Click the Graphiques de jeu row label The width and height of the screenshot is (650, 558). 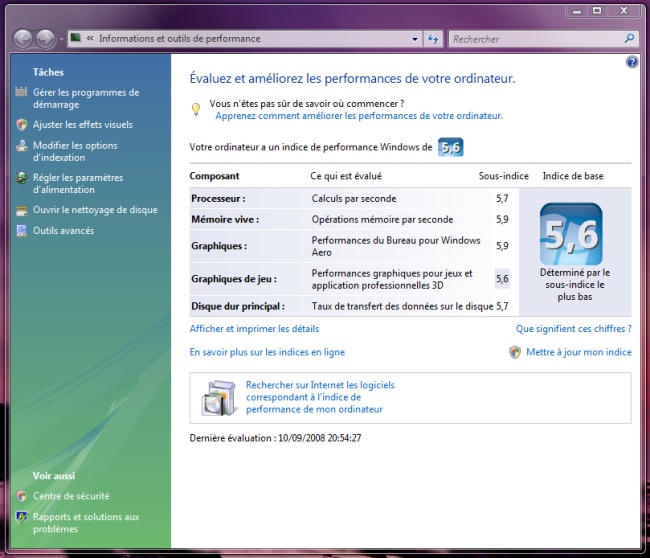234,279
